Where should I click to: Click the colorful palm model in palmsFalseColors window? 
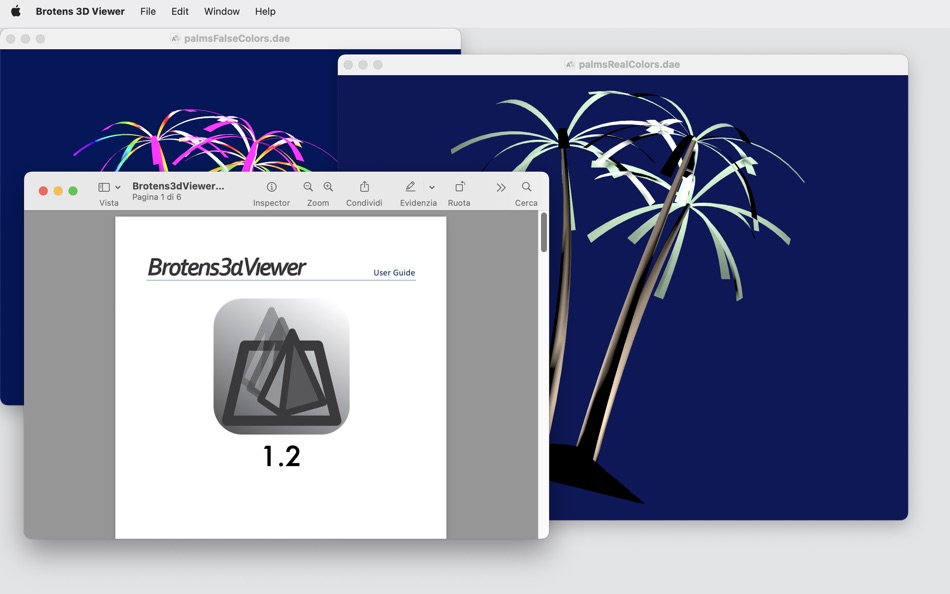[x=206, y=141]
